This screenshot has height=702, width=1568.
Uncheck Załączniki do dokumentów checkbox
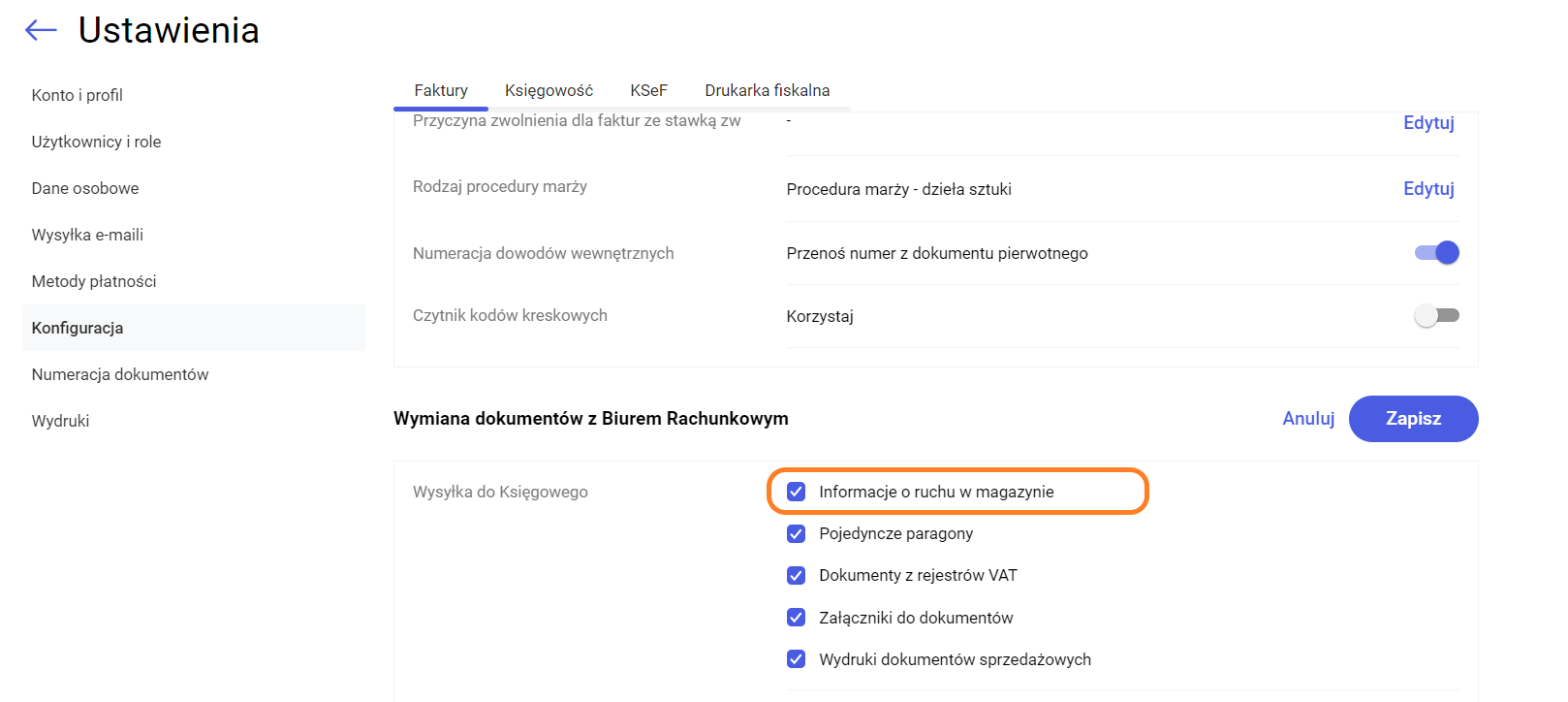(797, 618)
